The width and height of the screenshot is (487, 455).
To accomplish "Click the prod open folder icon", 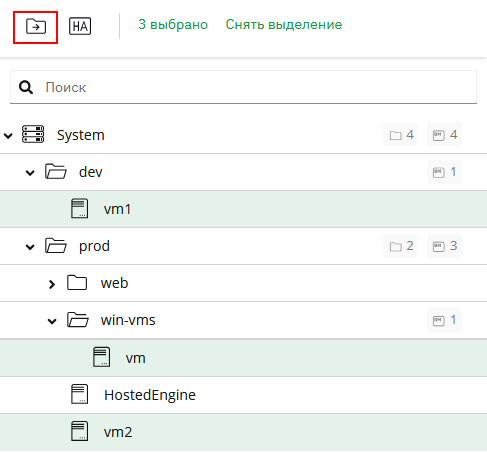I will click(x=56, y=246).
